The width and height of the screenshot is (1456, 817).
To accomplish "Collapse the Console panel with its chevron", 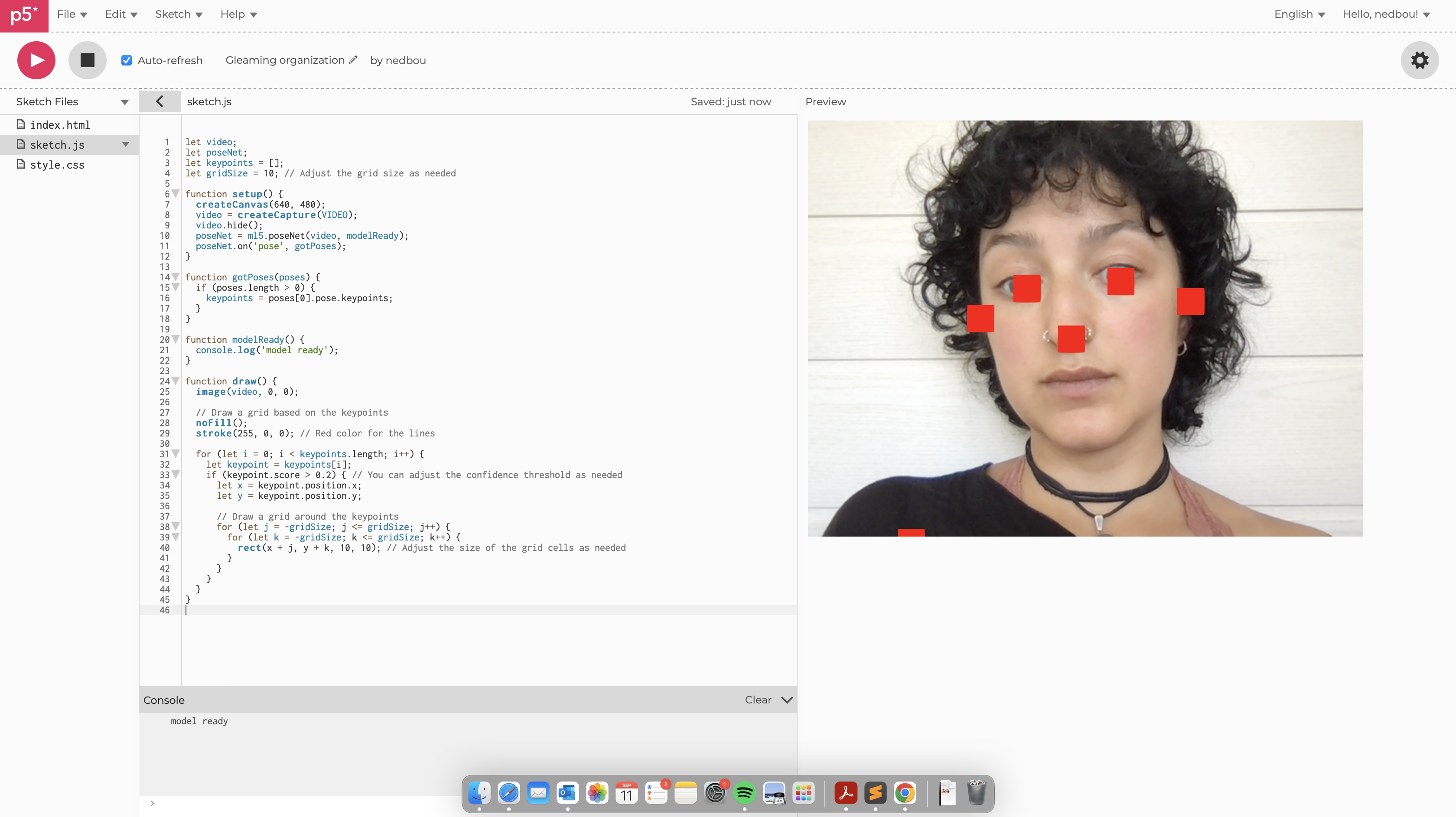I will [786, 700].
